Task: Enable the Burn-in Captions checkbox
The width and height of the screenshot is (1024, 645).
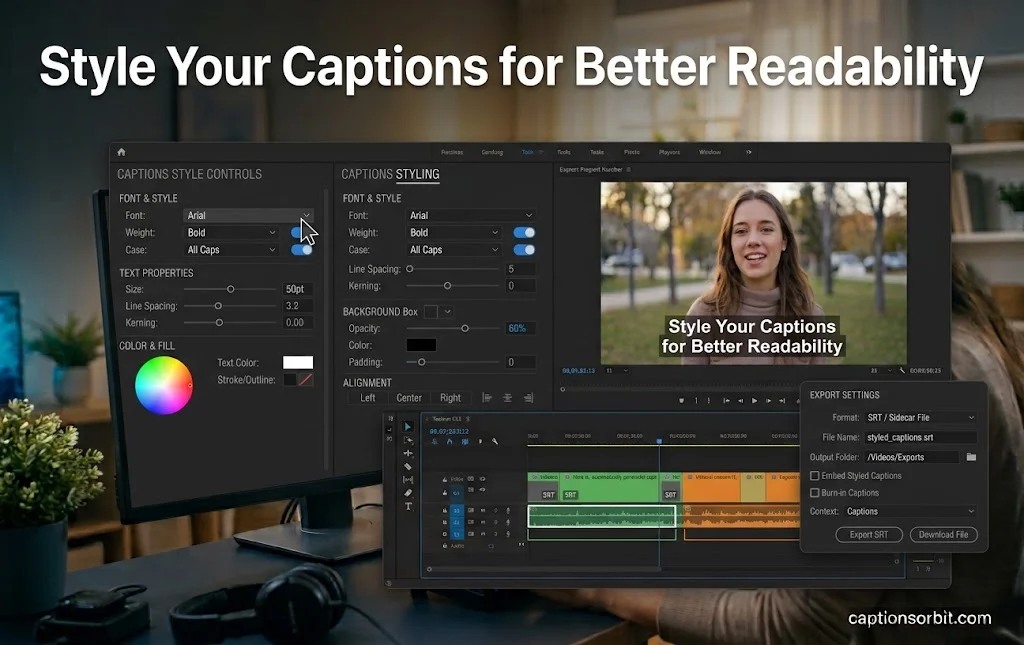Action: point(814,493)
